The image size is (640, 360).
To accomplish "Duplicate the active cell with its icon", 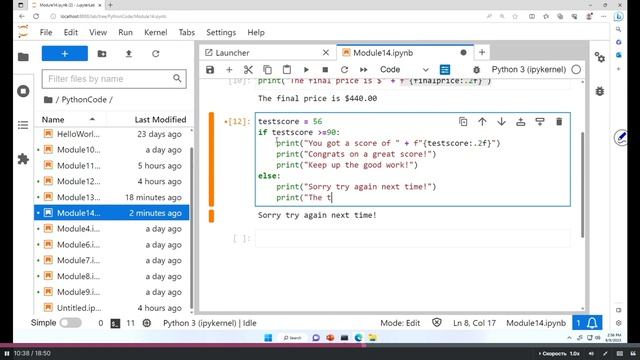I will 463,122.
